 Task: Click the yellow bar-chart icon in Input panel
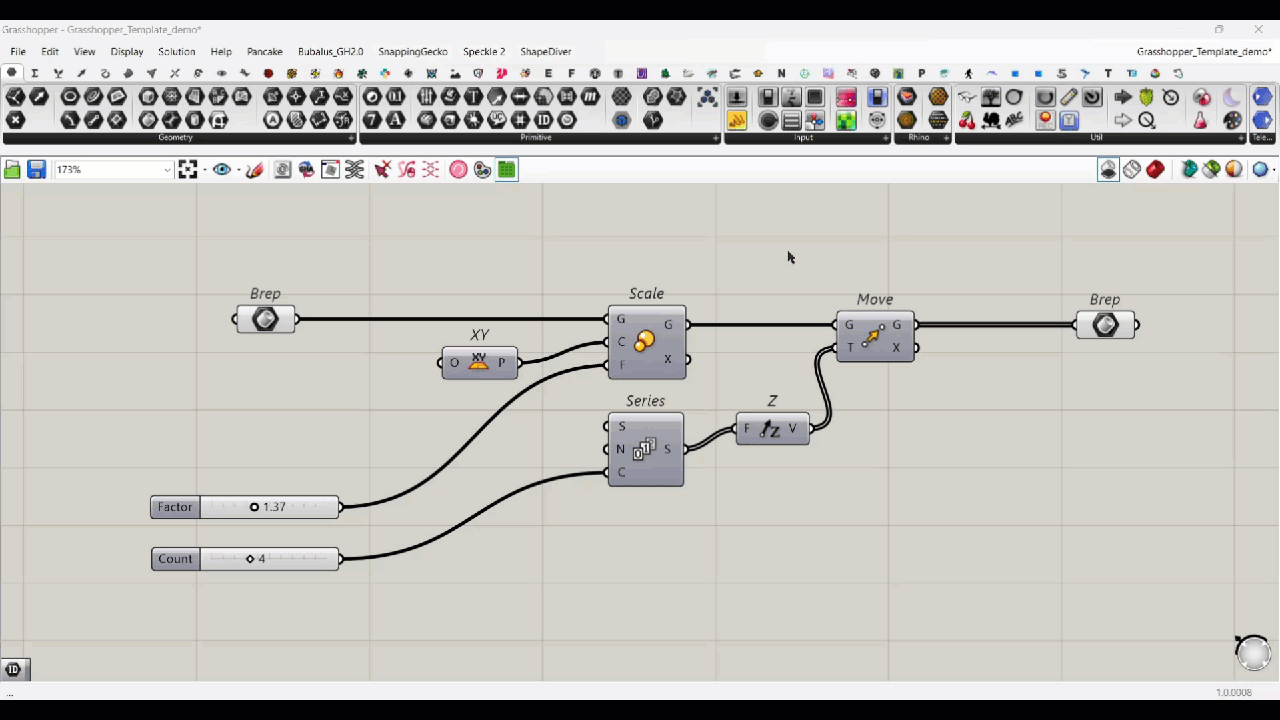tap(737, 120)
